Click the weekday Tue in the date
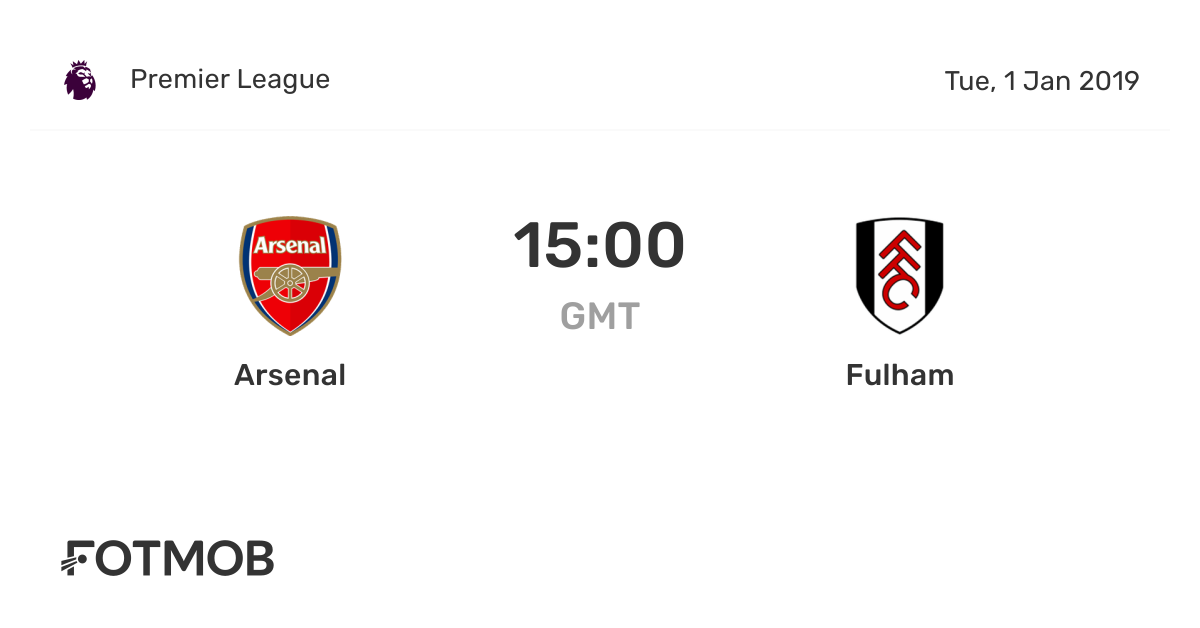Image resolution: width=1200 pixels, height=628 pixels. point(966,81)
